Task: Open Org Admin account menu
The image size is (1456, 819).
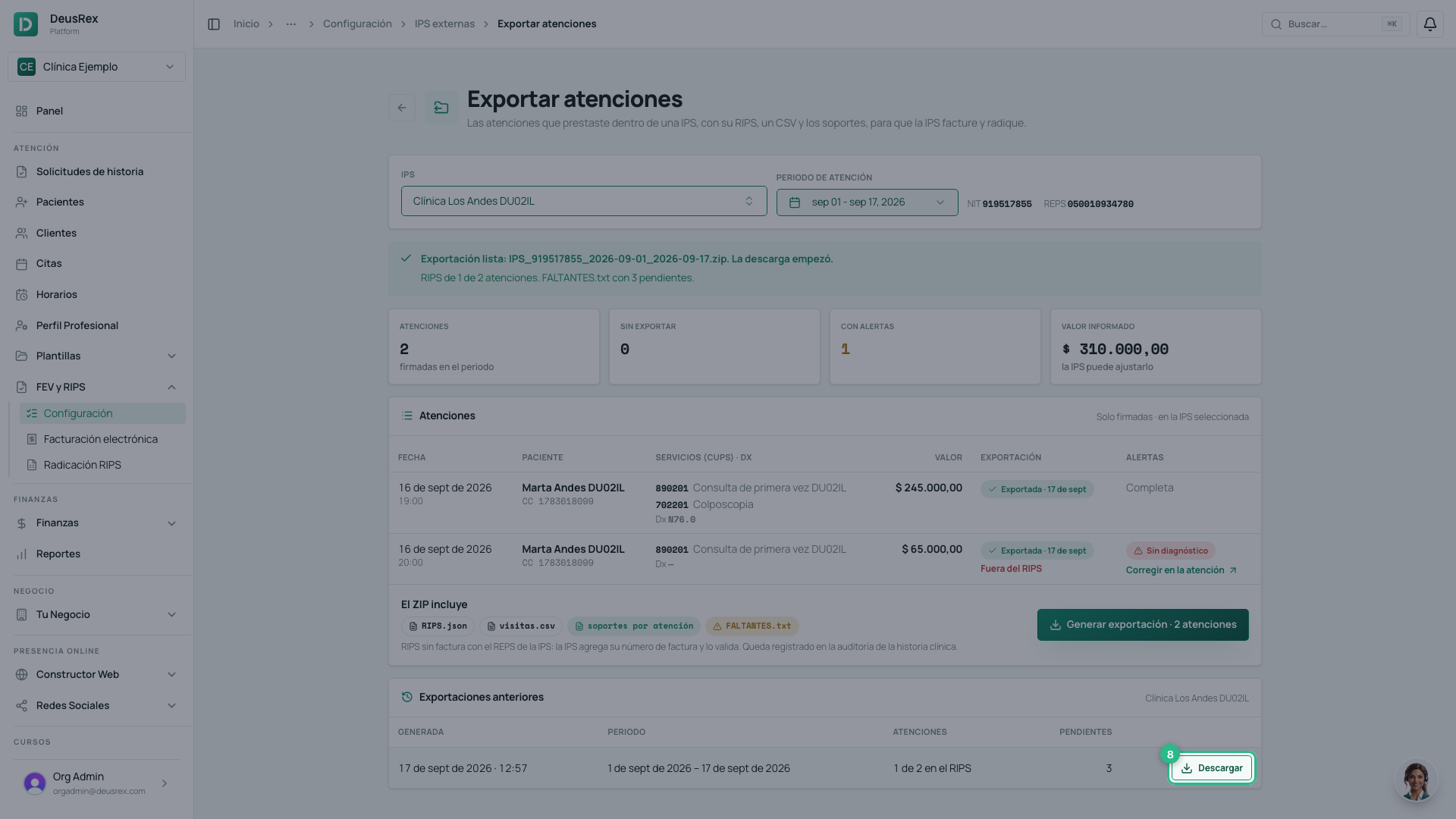Action: pos(96,783)
